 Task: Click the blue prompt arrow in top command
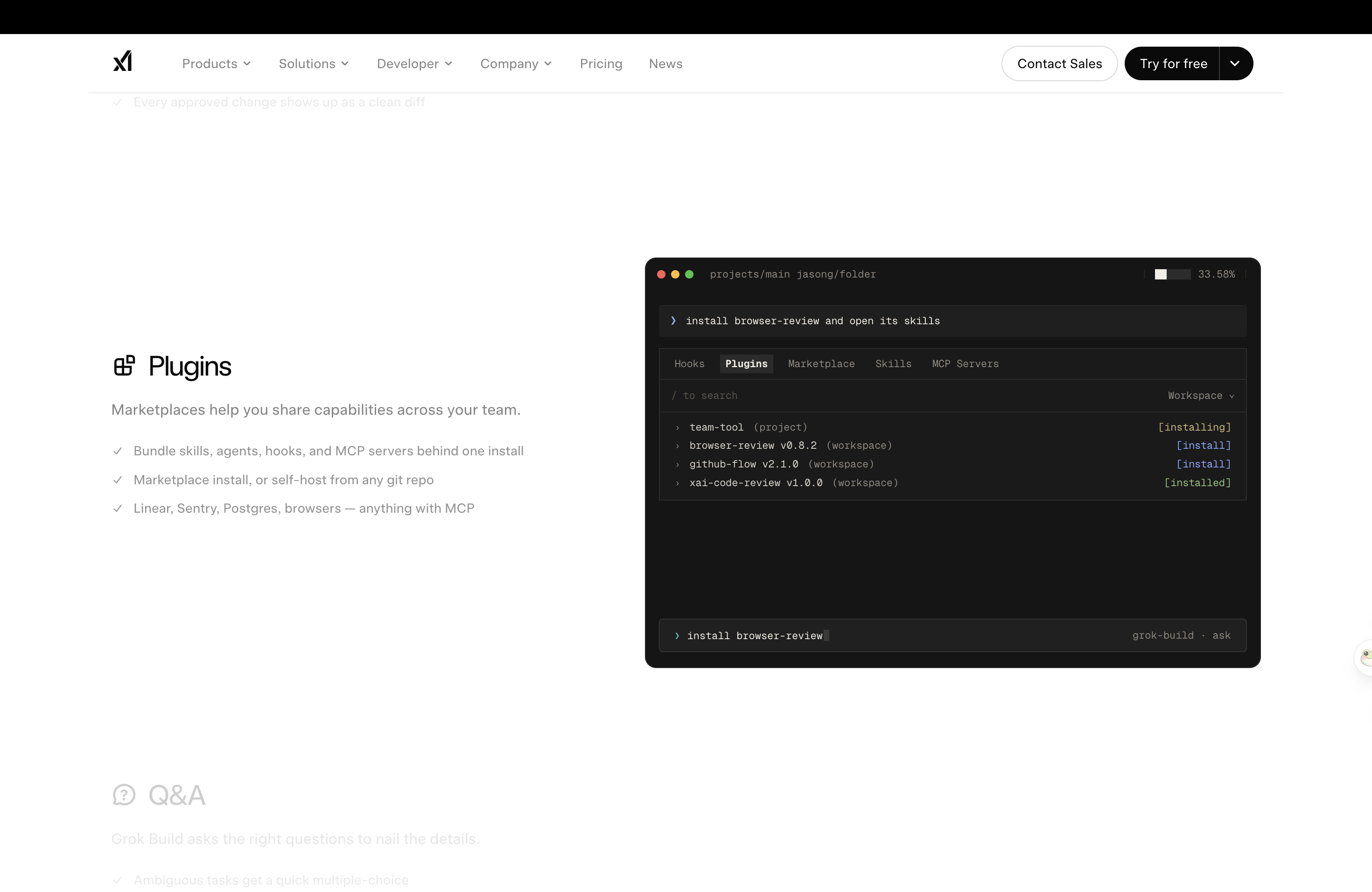point(673,321)
